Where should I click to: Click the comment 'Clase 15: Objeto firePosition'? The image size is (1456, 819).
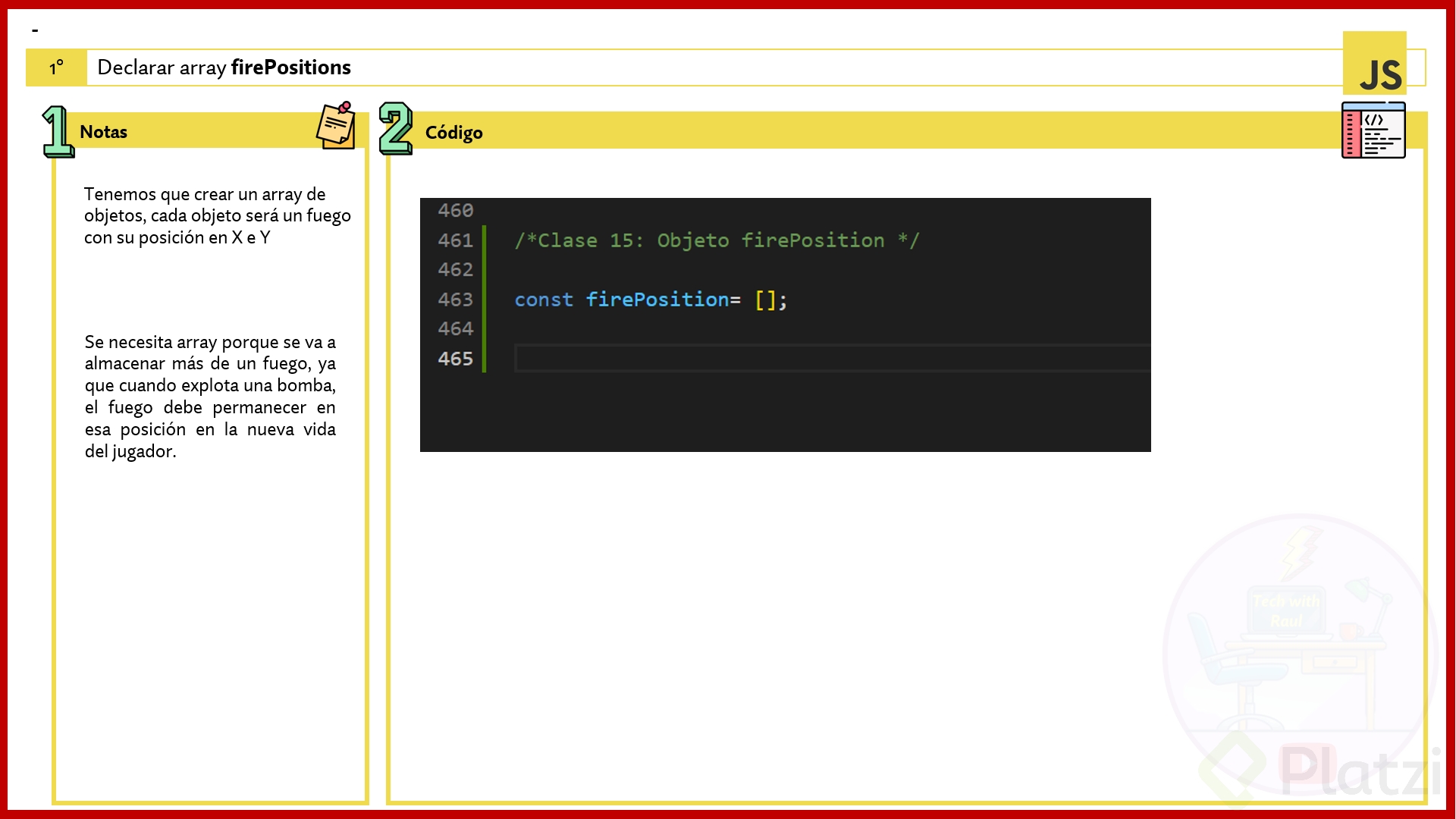[x=717, y=240]
